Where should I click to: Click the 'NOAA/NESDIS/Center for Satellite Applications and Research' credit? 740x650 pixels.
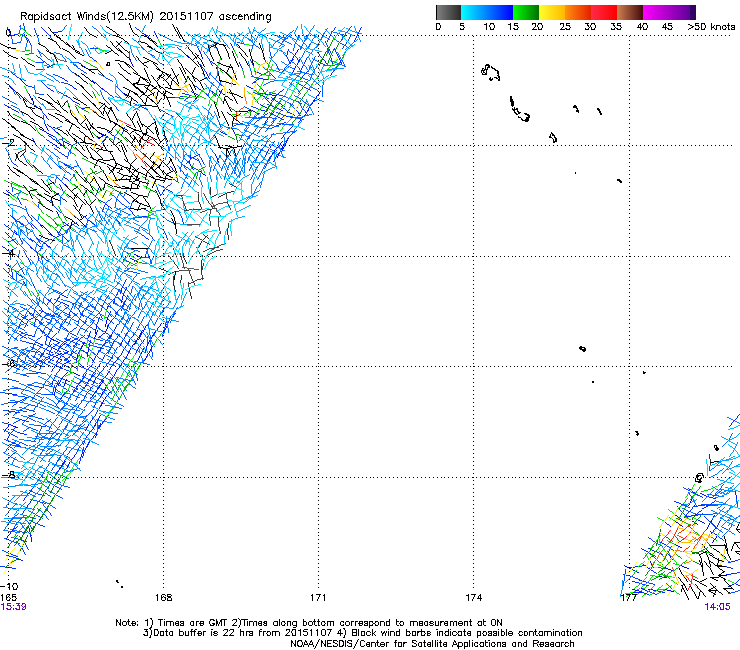click(x=432, y=644)
